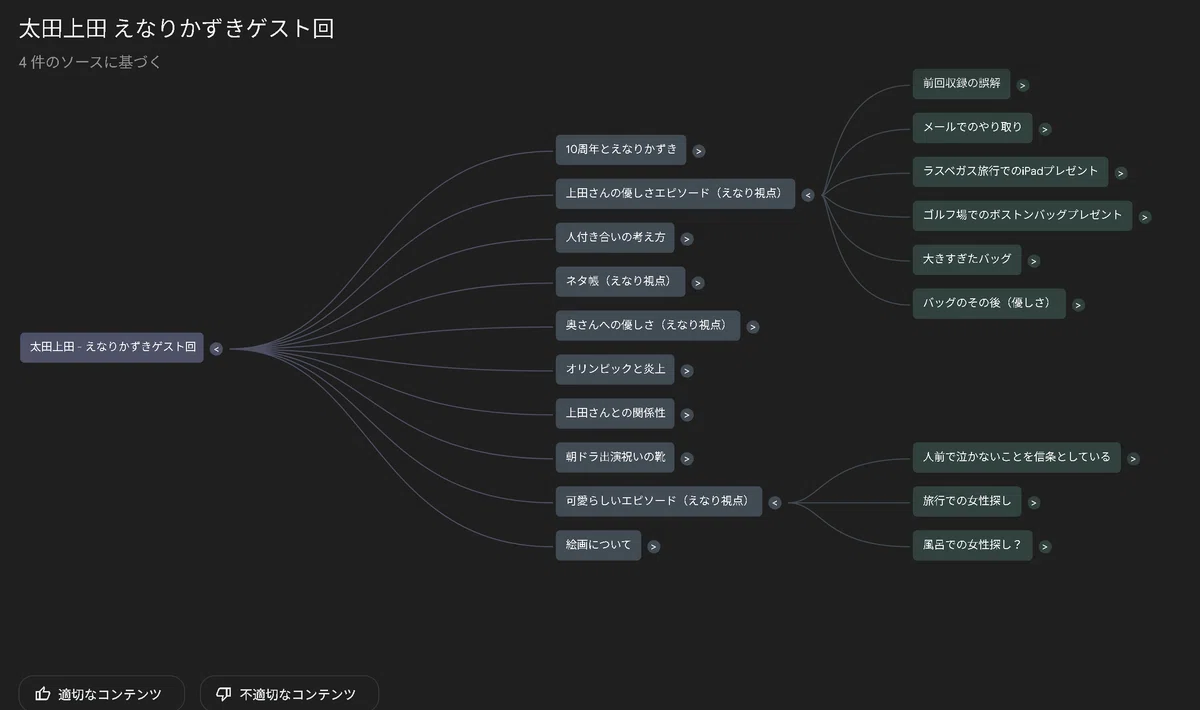Viewport: 1200px width, 710px height.
Task: Collapse the 可愛らしいエピソード（えなり視点） chevron
Action: tap(775, 503)
